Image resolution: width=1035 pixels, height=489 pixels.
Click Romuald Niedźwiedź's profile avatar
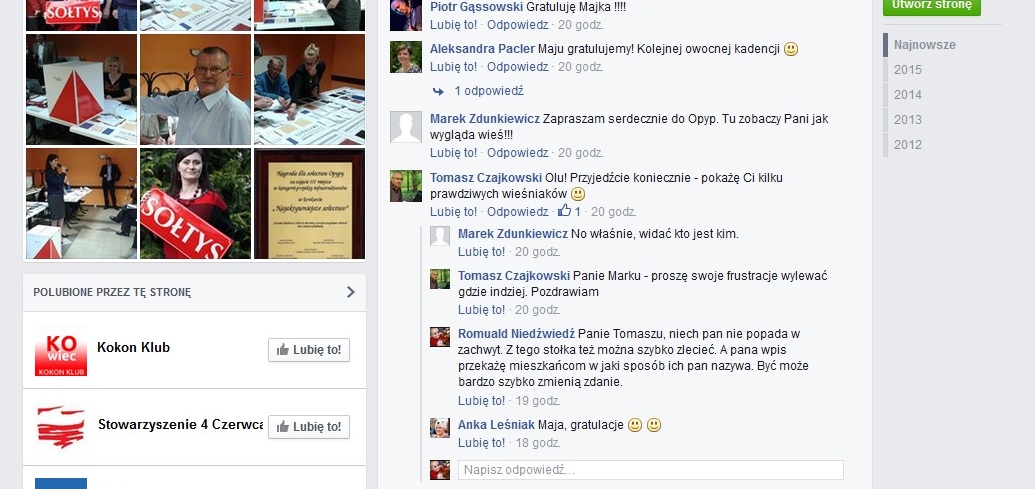tap(440, 337)
